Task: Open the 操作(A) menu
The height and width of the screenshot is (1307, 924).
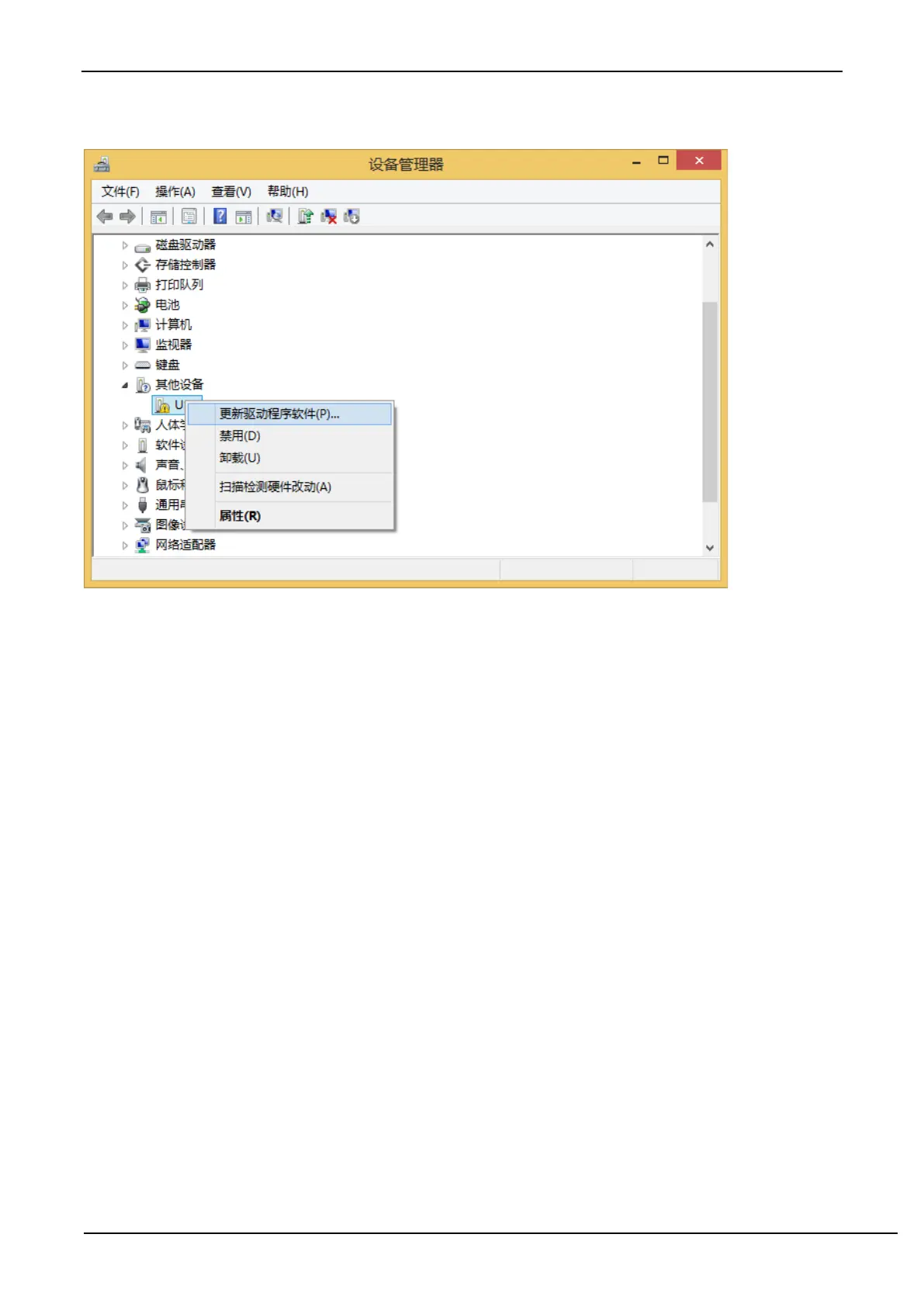Action: pyautogui.click(x=175, y=192)
